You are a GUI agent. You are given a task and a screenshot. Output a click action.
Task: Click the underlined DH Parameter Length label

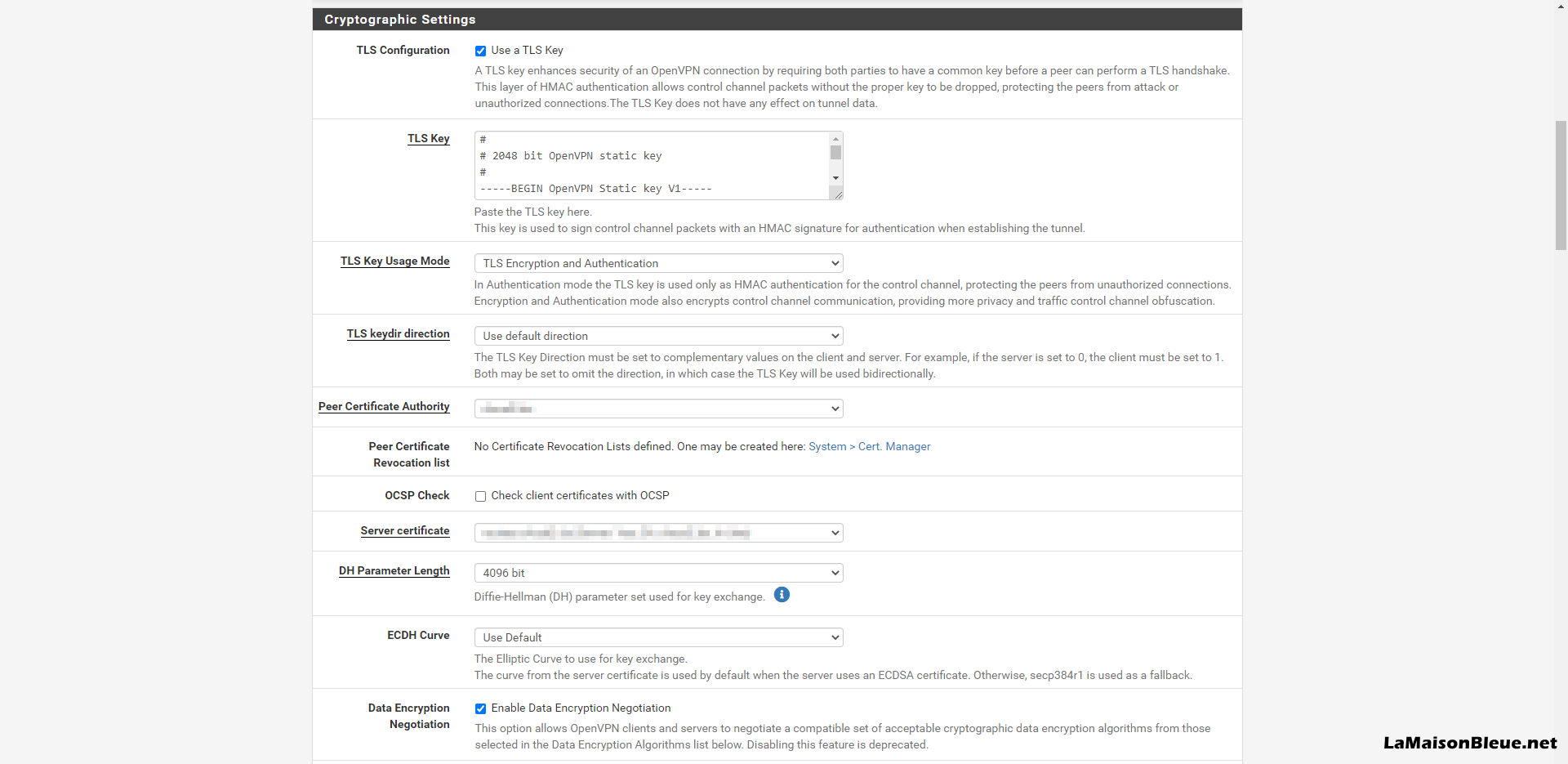(x=394, y=570)
